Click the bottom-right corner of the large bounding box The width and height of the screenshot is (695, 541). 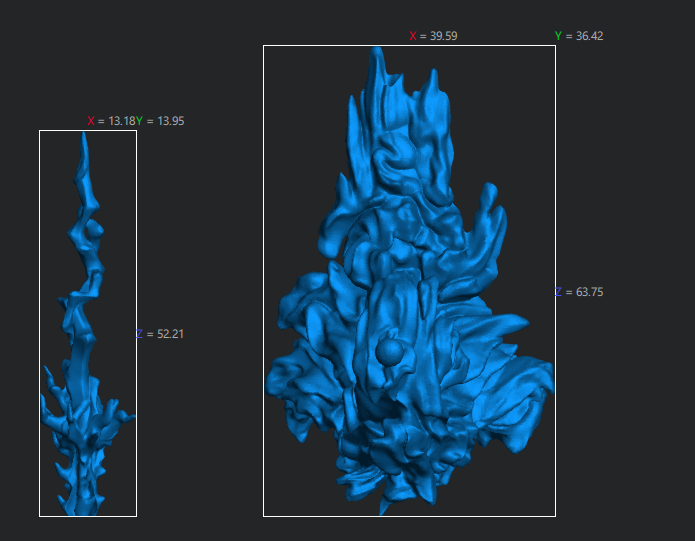click(x=555, y=516)
